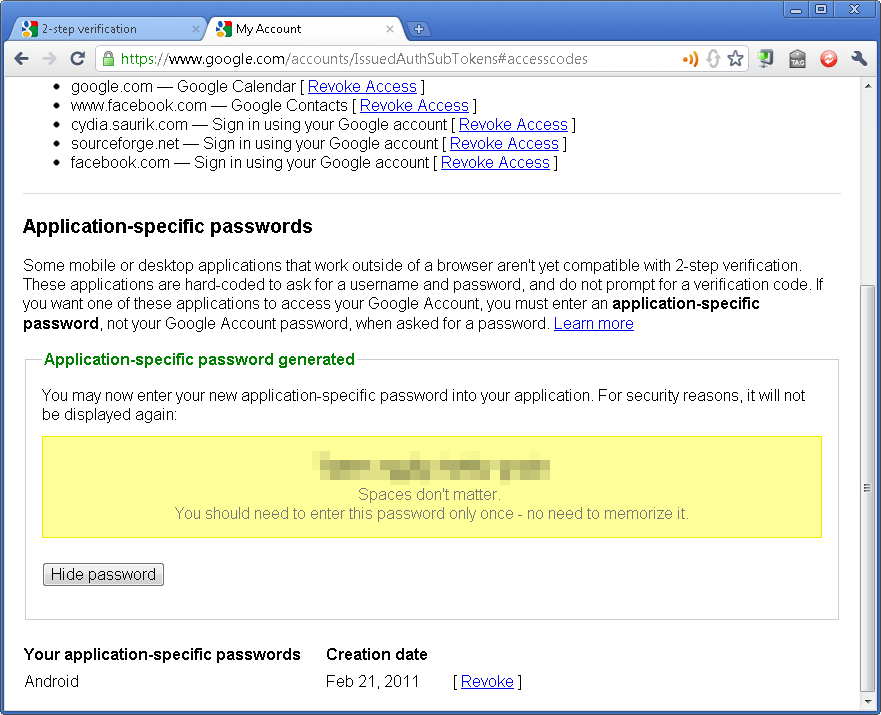Click the Spaces don't matter note
The image size is (881, 715).
(429, 494)
